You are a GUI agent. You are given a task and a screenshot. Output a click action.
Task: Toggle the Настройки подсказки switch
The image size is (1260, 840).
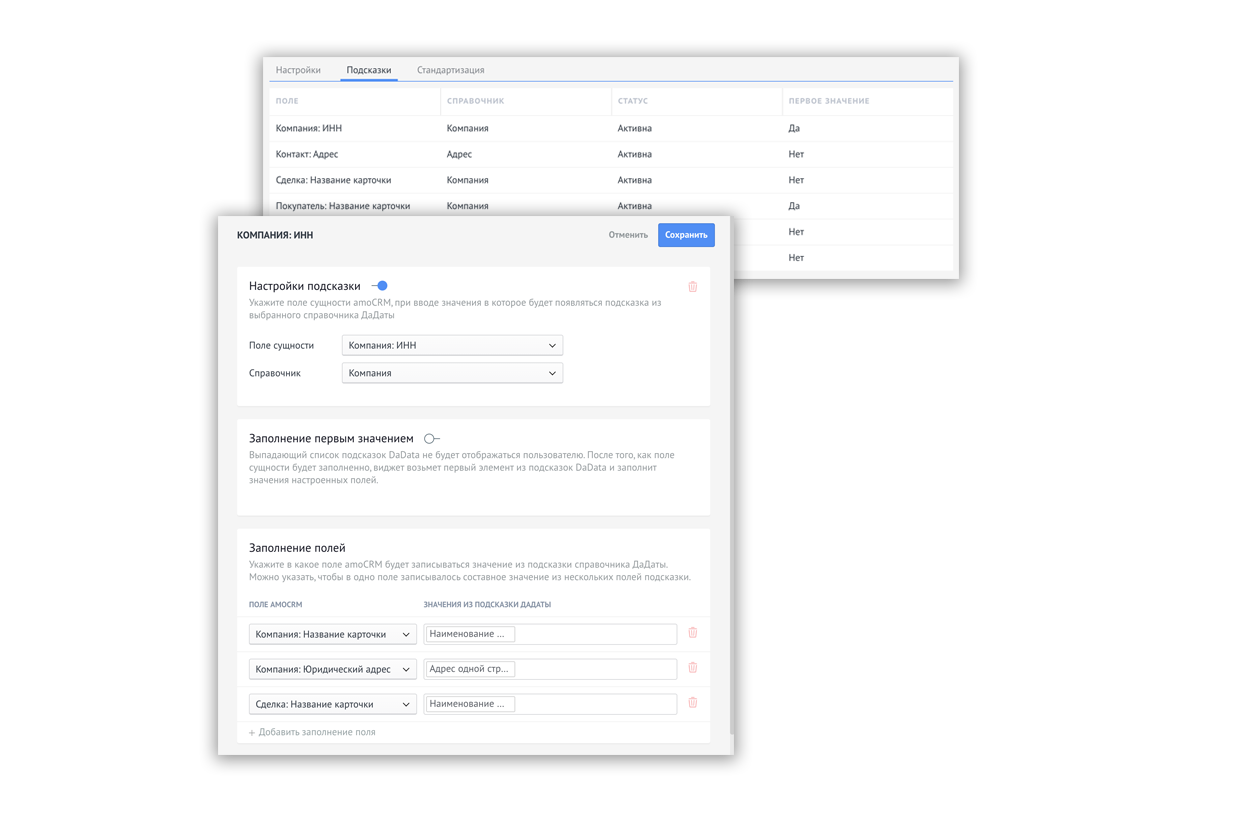coord(379,286)
